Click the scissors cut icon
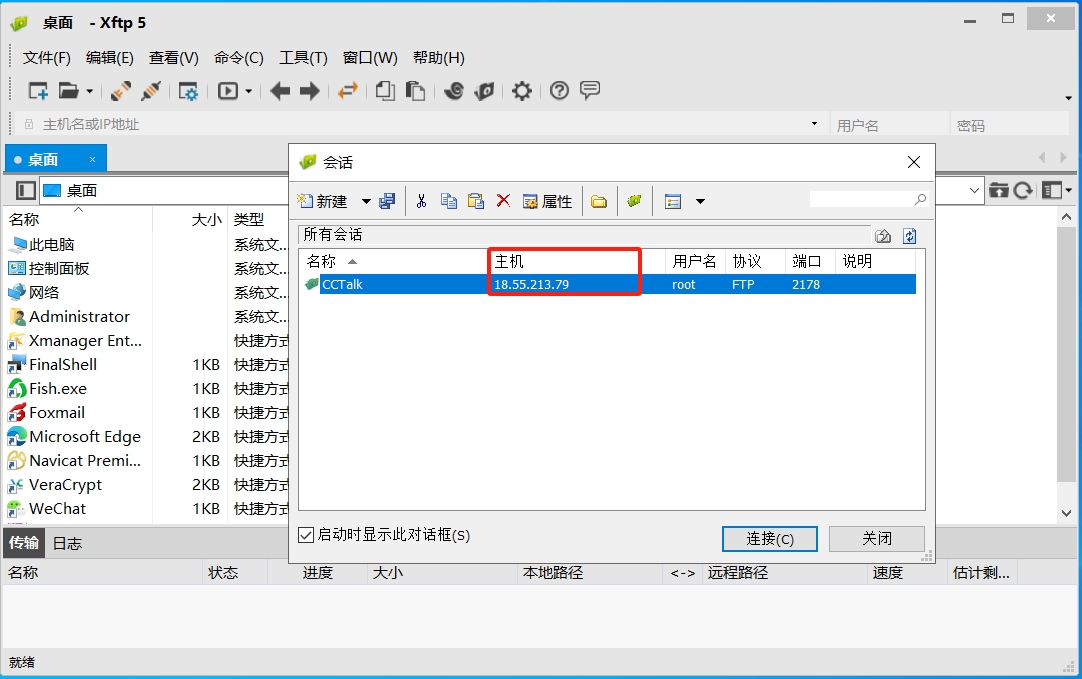 pos(422,201)
